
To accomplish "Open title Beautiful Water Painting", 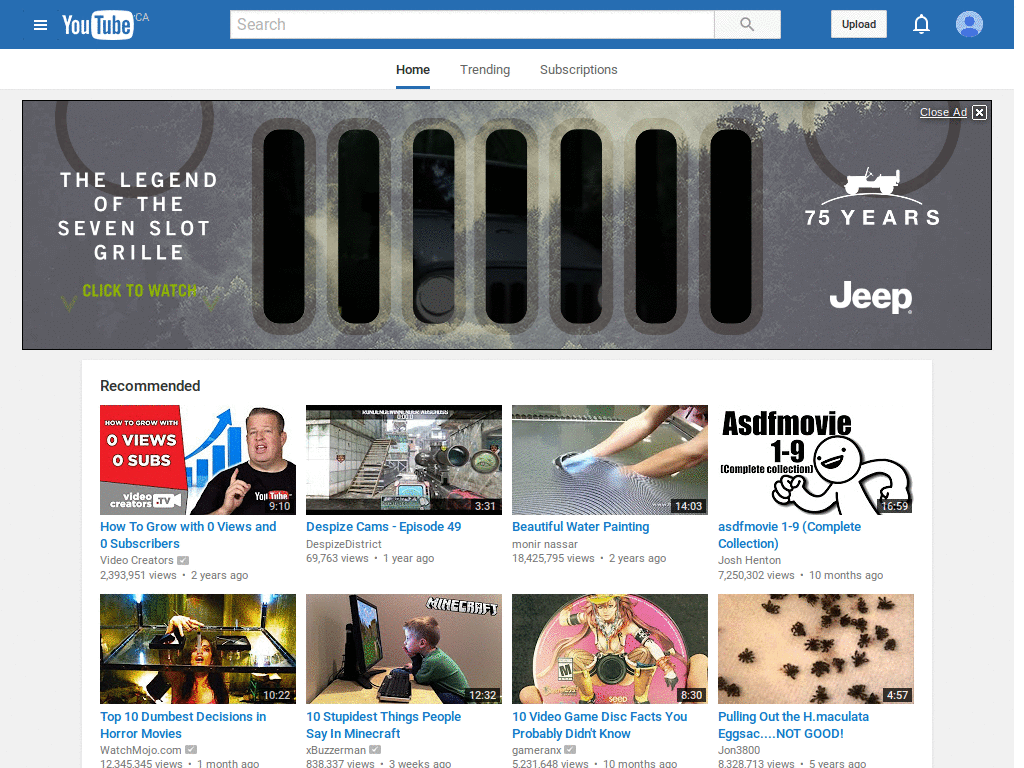I will (x=581, y=526).
